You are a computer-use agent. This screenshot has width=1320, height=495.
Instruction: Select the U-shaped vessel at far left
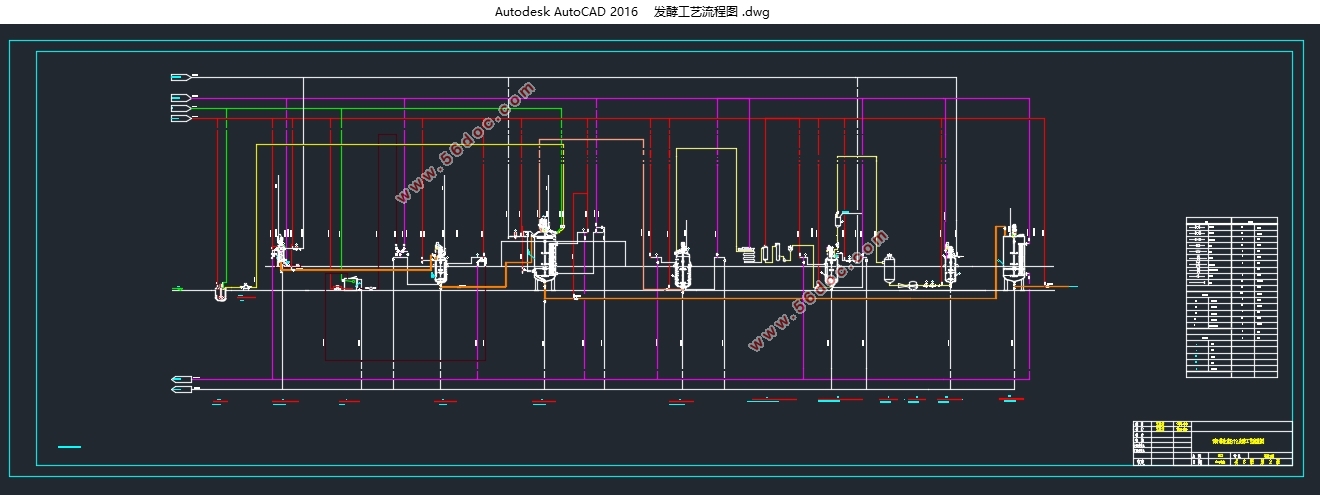click(221, 292)
